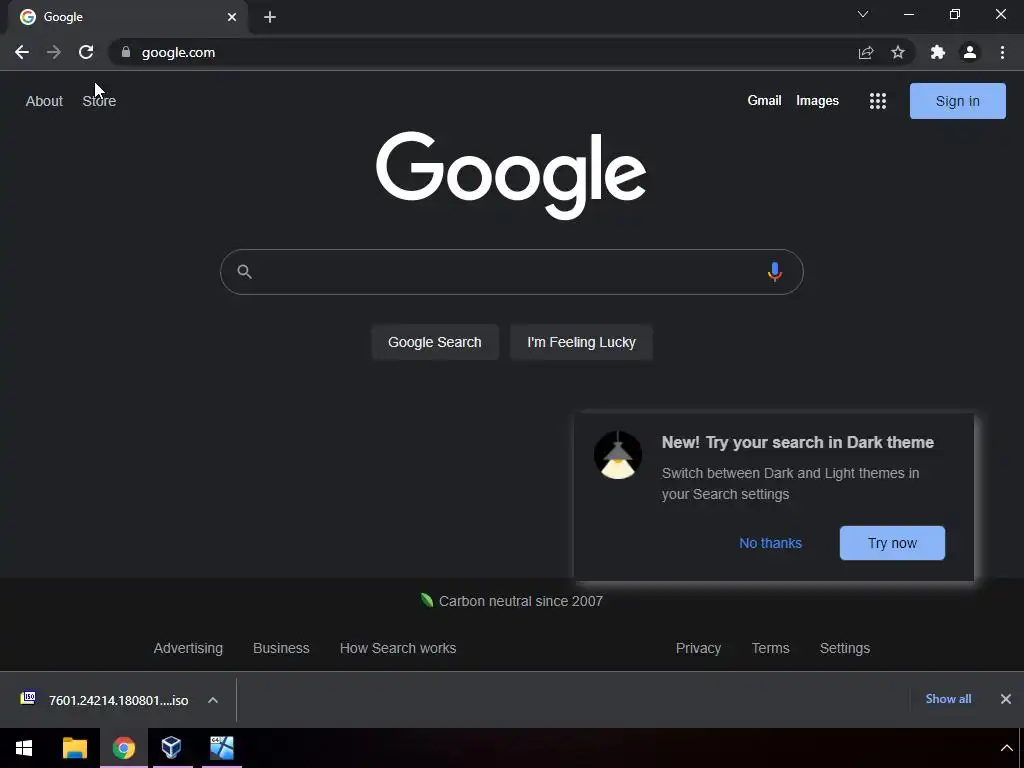Screen dimensions: 1024x768
Task: Open the Advertising footer link
Action: pyautogui.click(x=188, y=648)
